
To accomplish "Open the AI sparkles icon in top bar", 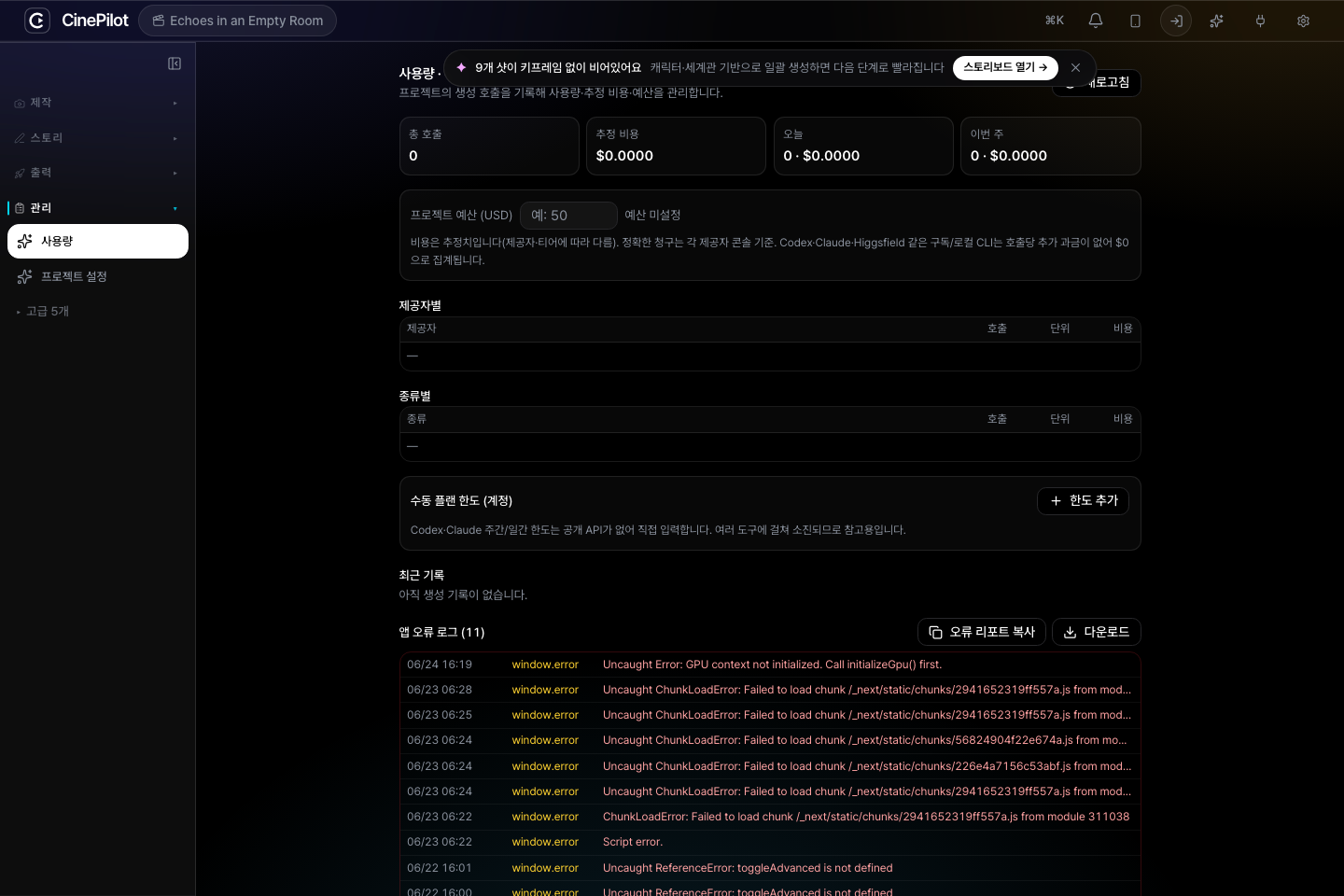I will click(1216, 21).
